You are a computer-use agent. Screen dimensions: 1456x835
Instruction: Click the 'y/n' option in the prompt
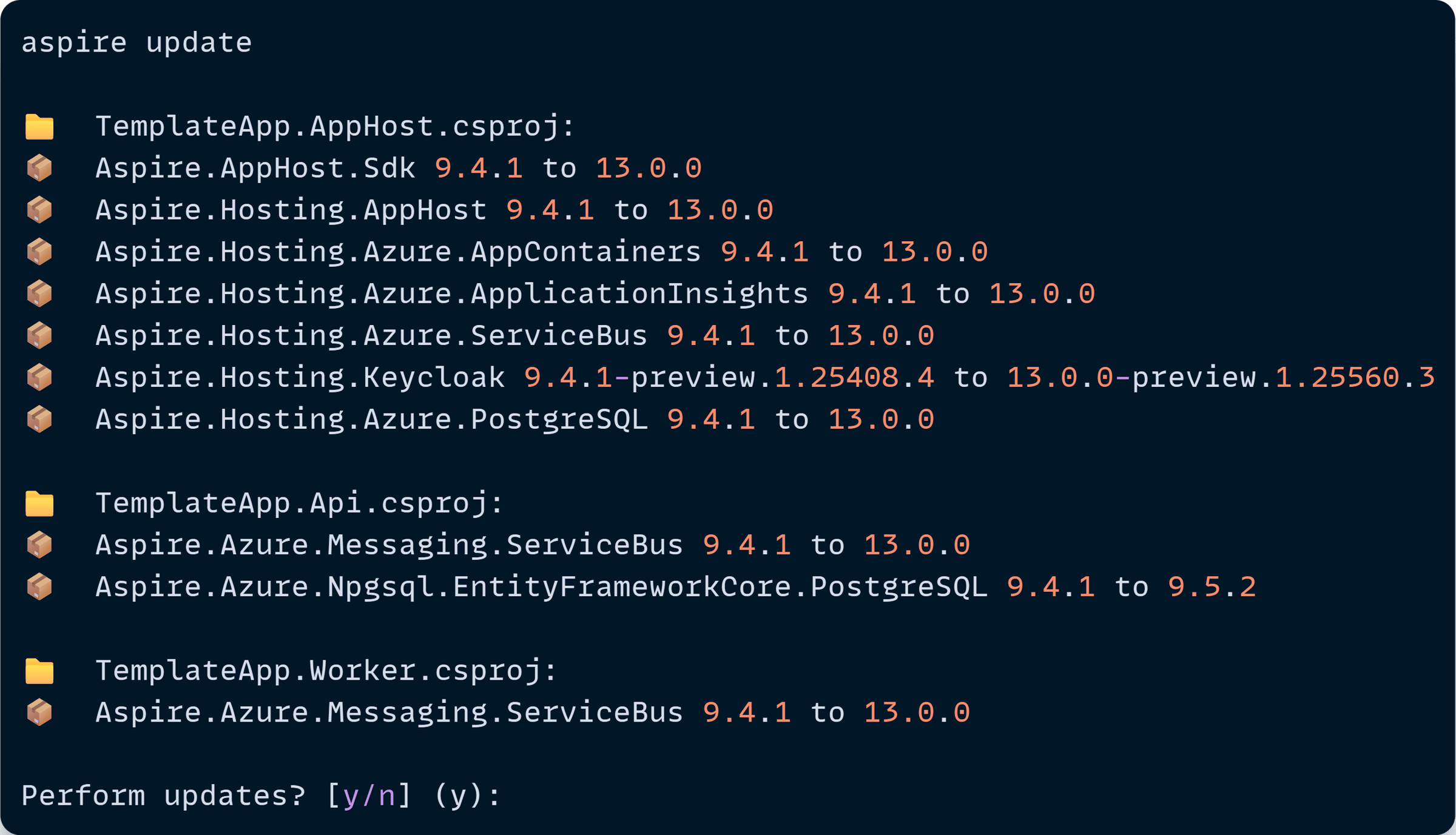coord(369,796)
